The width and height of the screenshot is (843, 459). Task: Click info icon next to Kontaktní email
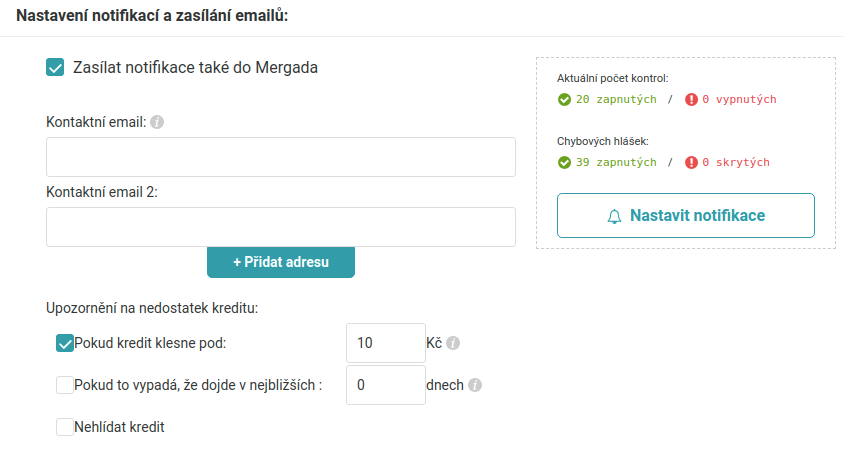157,122
